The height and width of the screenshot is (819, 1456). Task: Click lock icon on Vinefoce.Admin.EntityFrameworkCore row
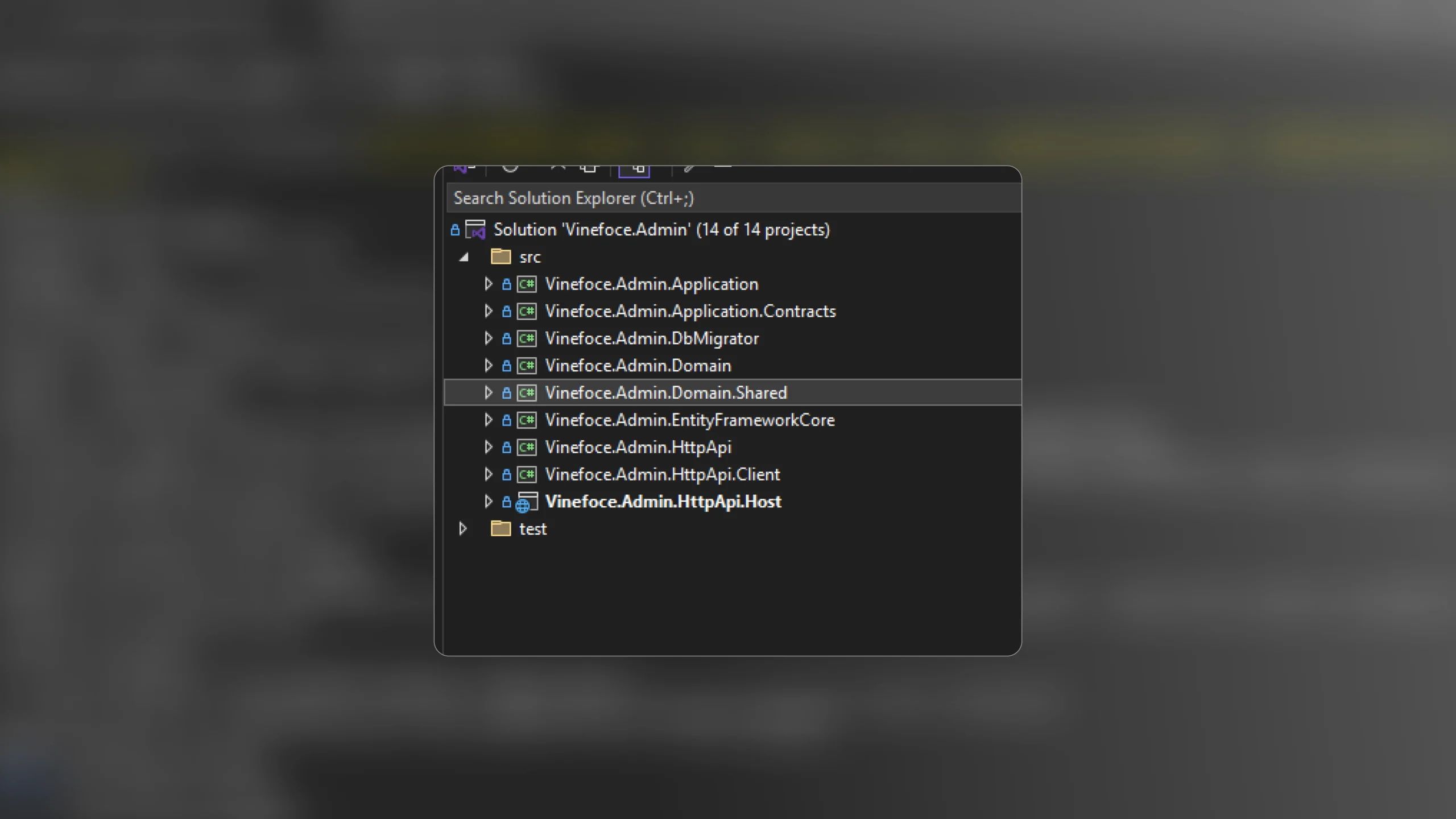pyautogui.click(x=507, y=420)
